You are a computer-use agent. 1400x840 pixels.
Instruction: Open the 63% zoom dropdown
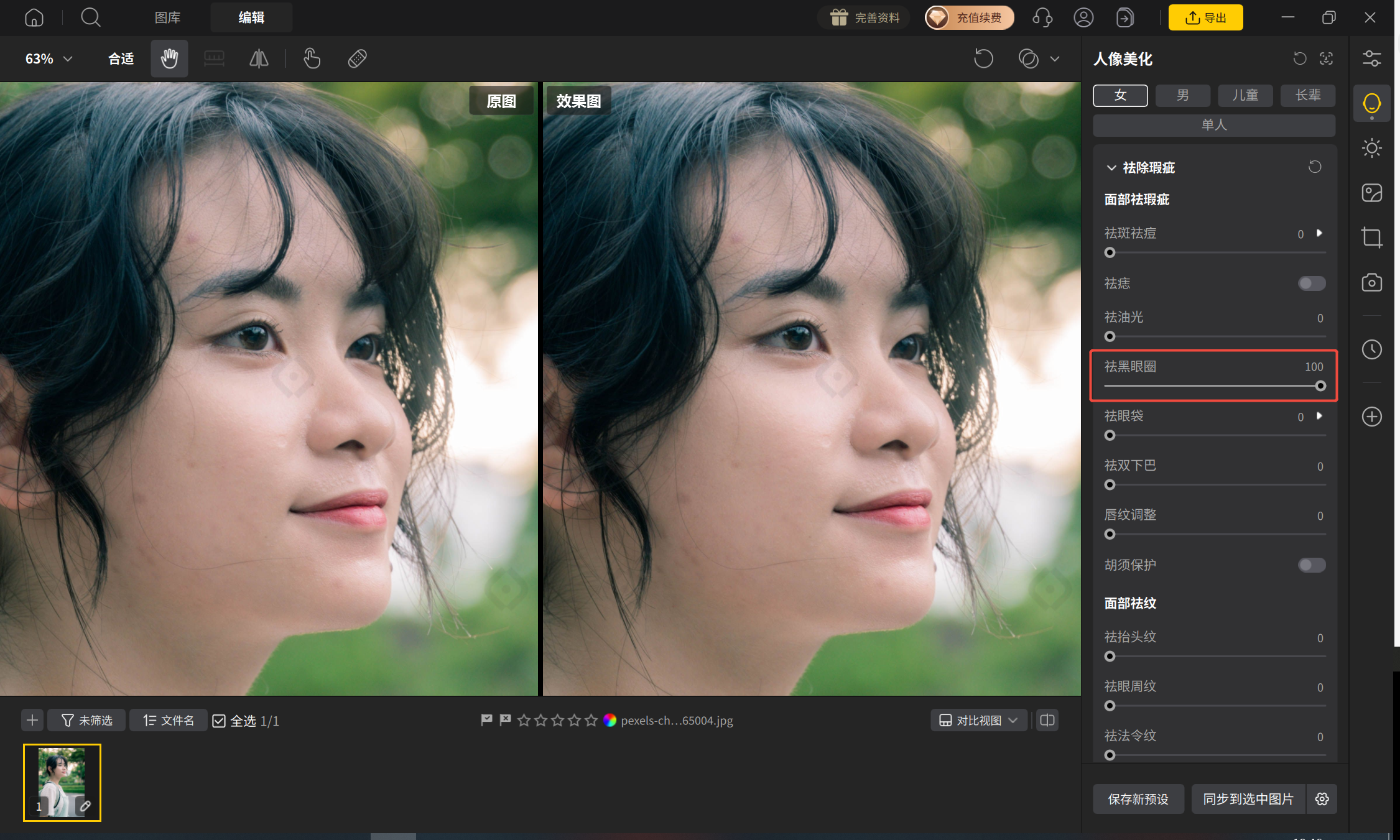point(49,59)
